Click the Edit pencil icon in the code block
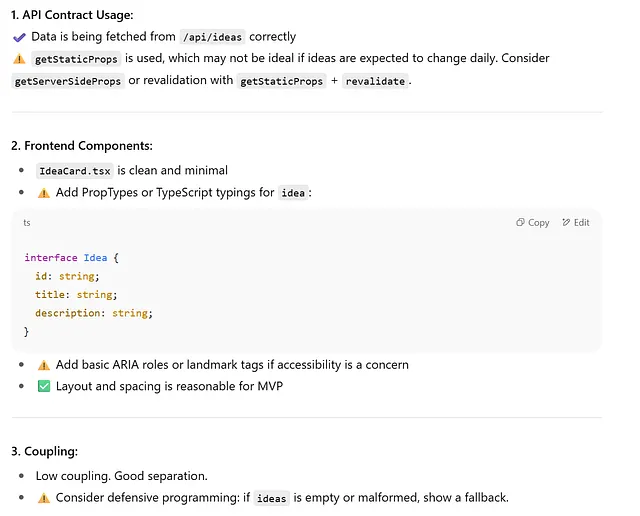This screenshot has width=640, height=516. point(567,223)
